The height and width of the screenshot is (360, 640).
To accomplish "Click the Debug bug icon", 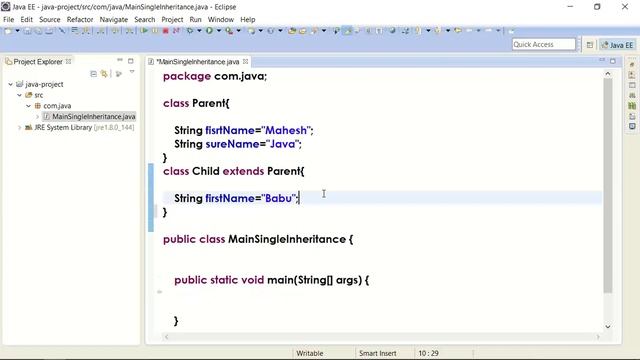I will click(x=190, y=31).
